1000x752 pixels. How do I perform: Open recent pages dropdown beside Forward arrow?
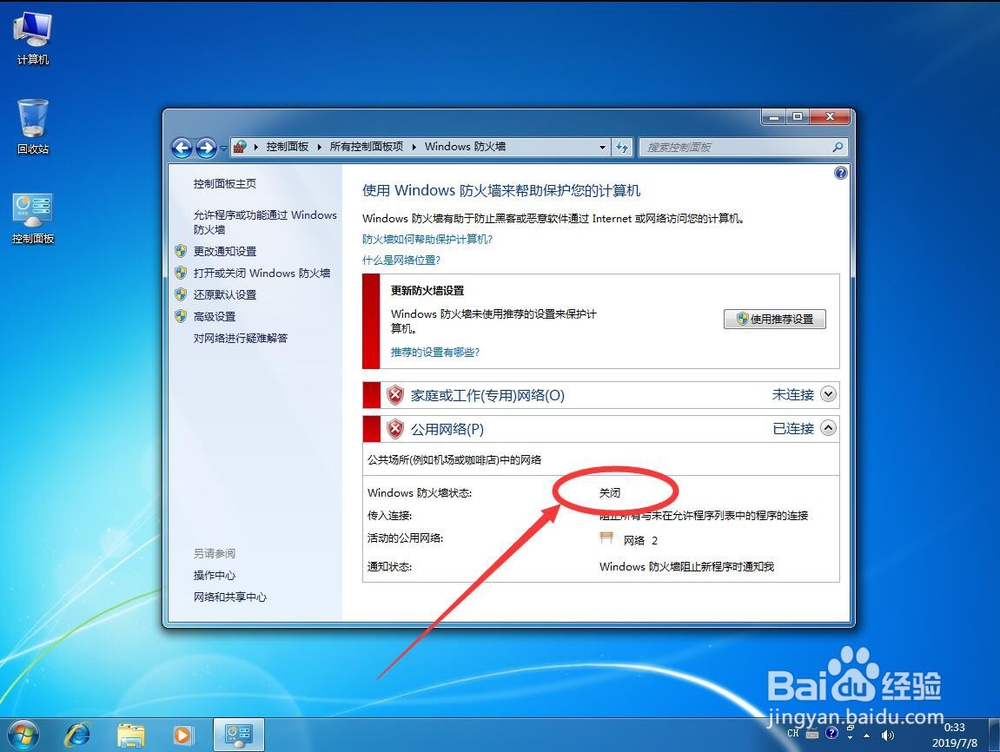(x=223, y=149)
